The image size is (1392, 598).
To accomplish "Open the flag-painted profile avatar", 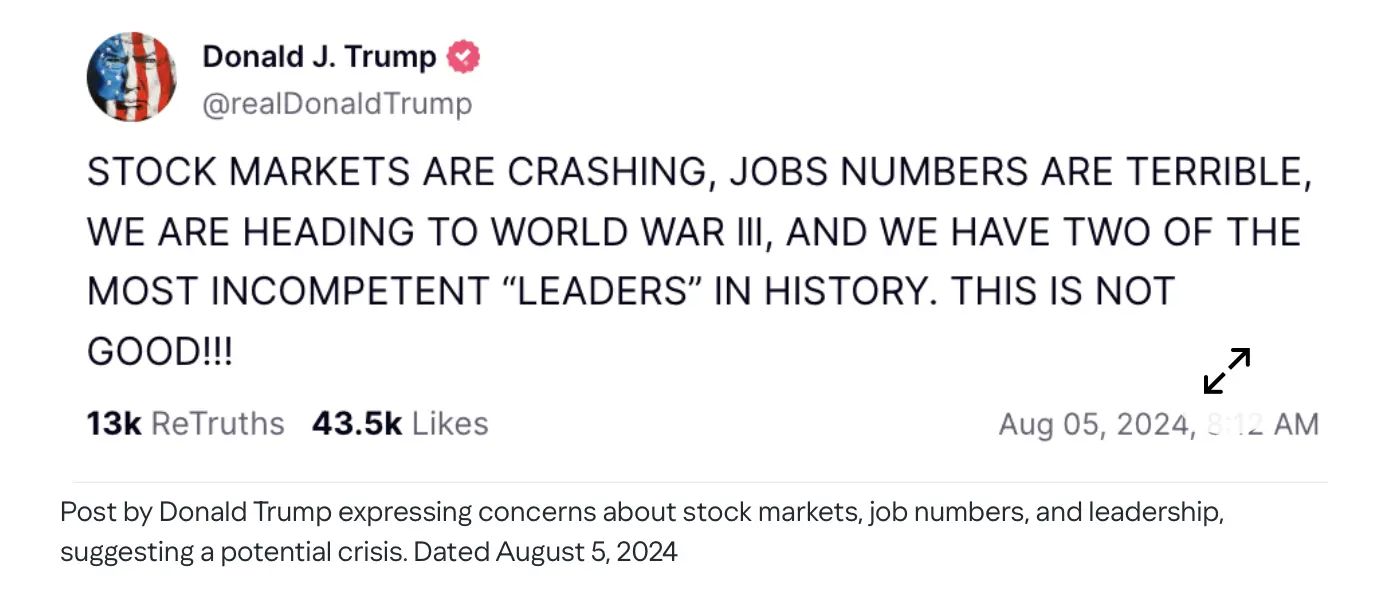I will tap(132, 76).
